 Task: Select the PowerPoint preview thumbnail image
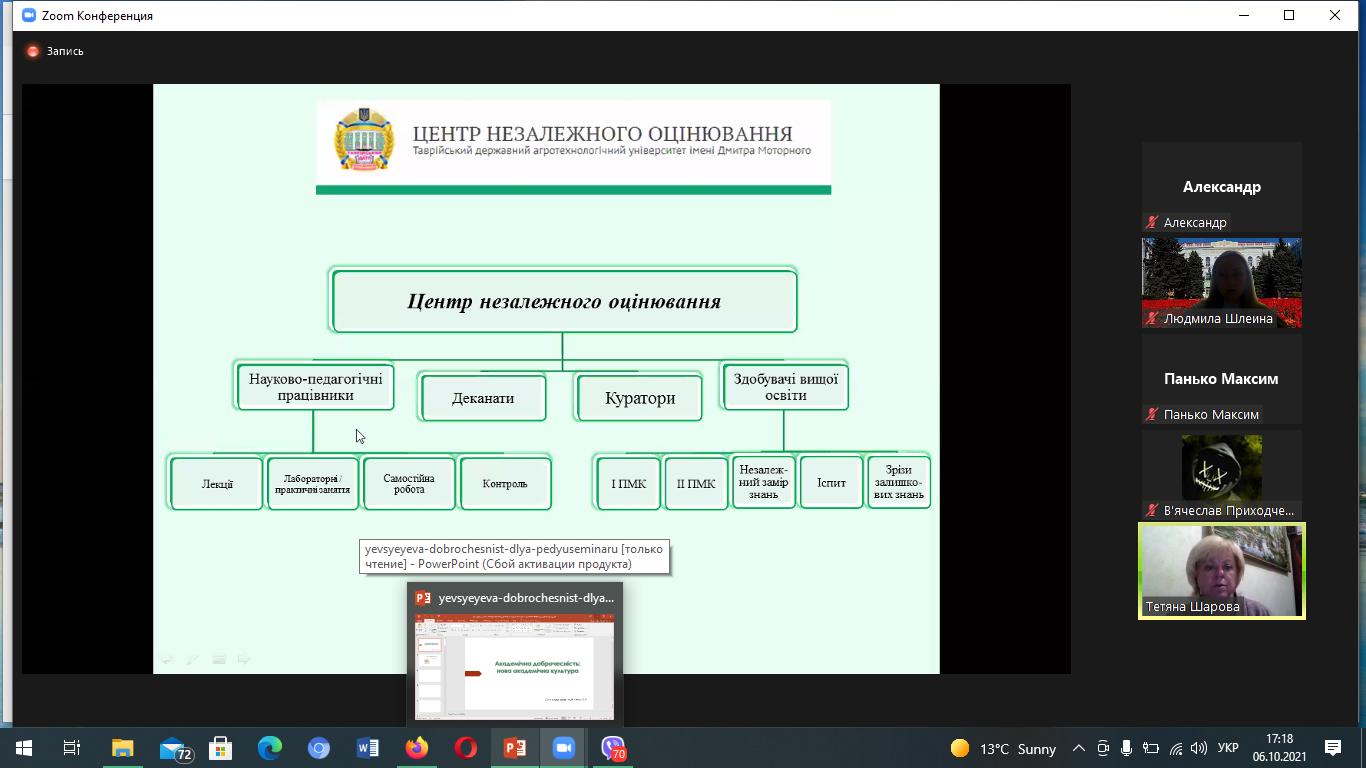(515, 667)
